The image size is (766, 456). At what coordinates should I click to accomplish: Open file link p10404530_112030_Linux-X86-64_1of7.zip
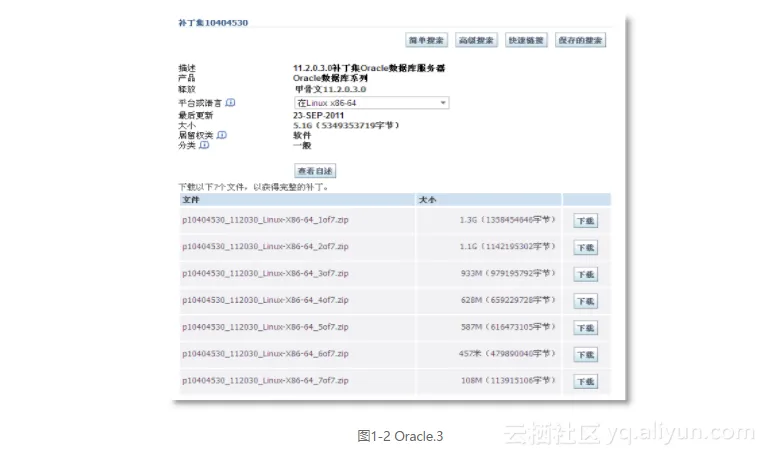pos(265,220)
